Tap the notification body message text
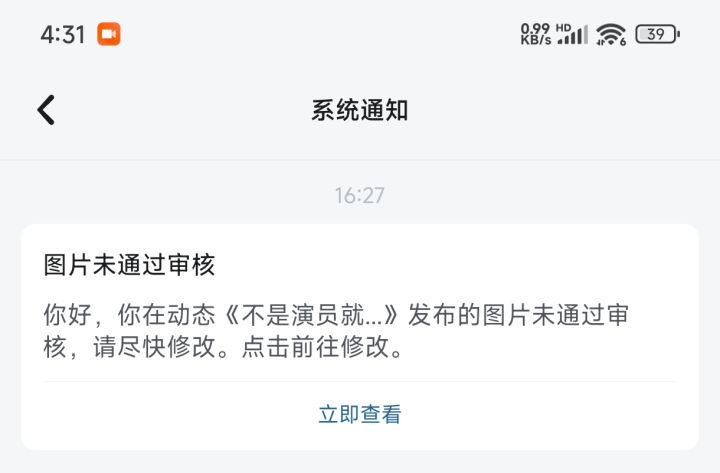The width and height of the screenshot is (720, 473). pyautogui.click(x=336, y=331)
